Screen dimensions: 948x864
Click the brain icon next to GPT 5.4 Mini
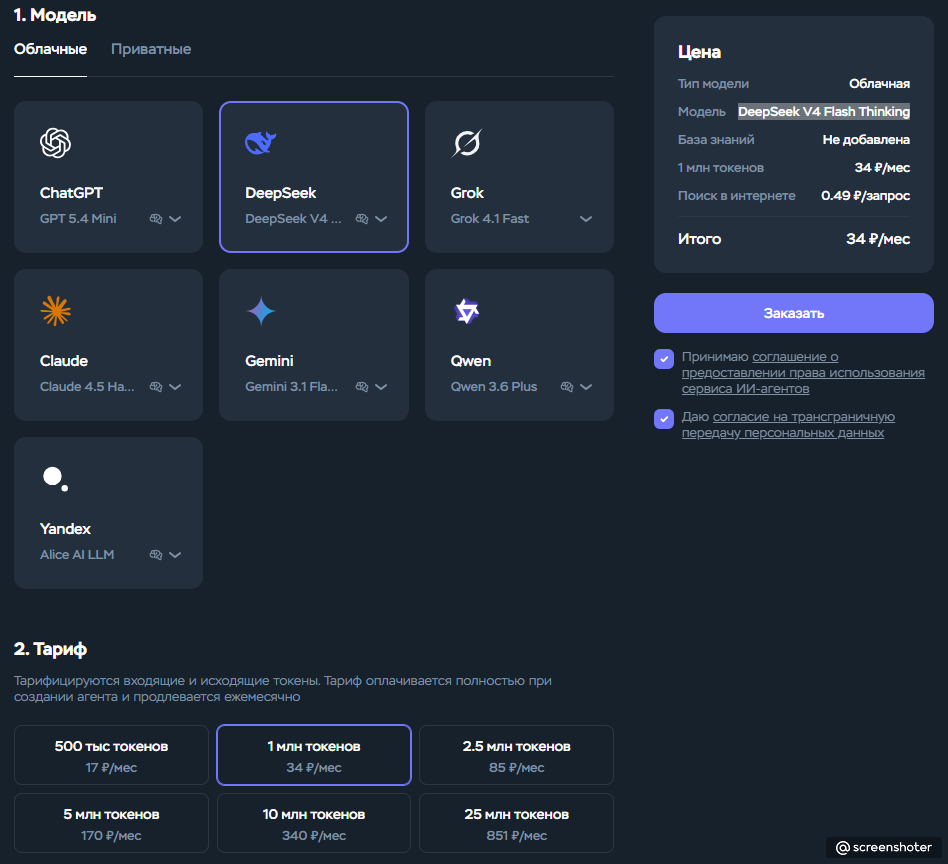point(156,219)
